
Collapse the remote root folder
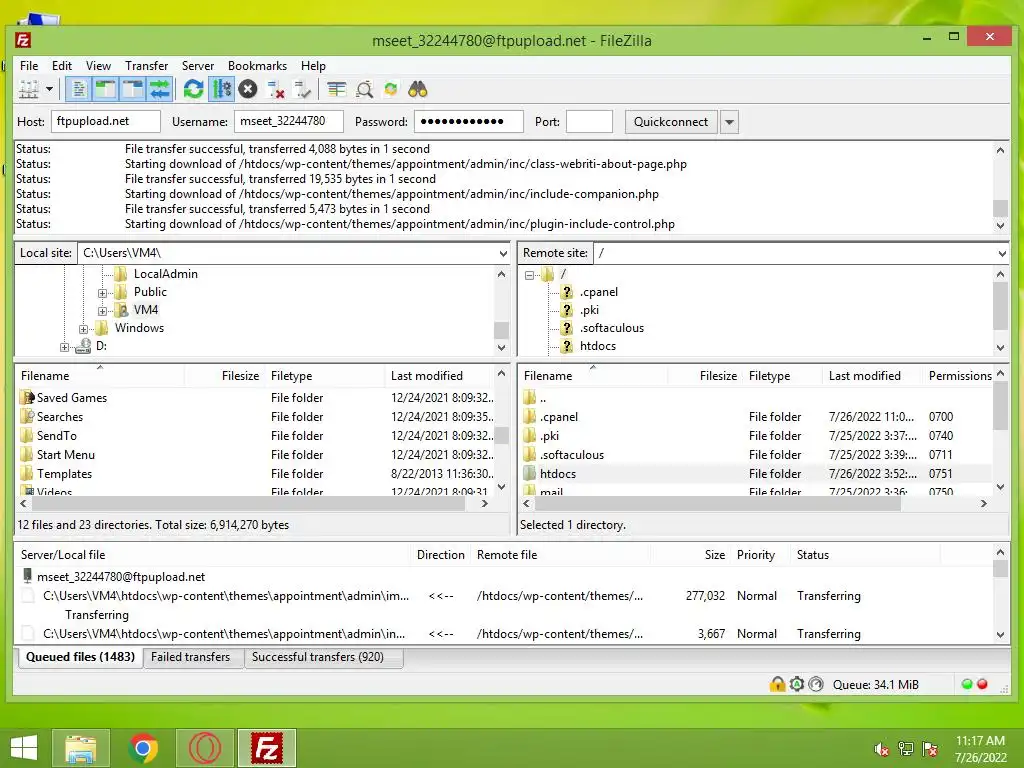pyautogui.click(x=530, y=275)
